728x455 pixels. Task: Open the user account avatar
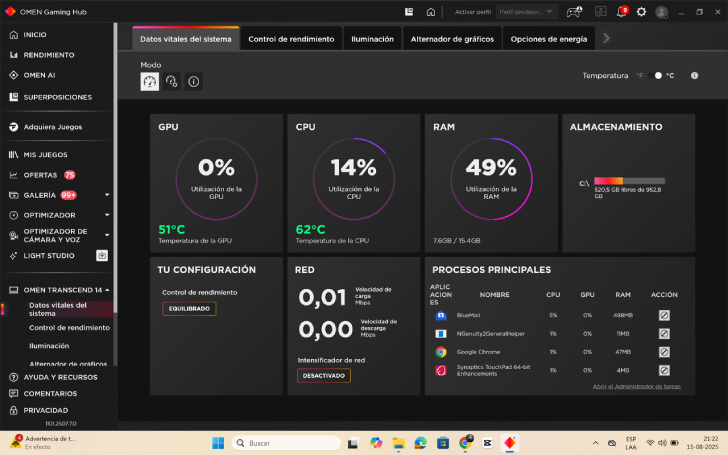(661, 12)
